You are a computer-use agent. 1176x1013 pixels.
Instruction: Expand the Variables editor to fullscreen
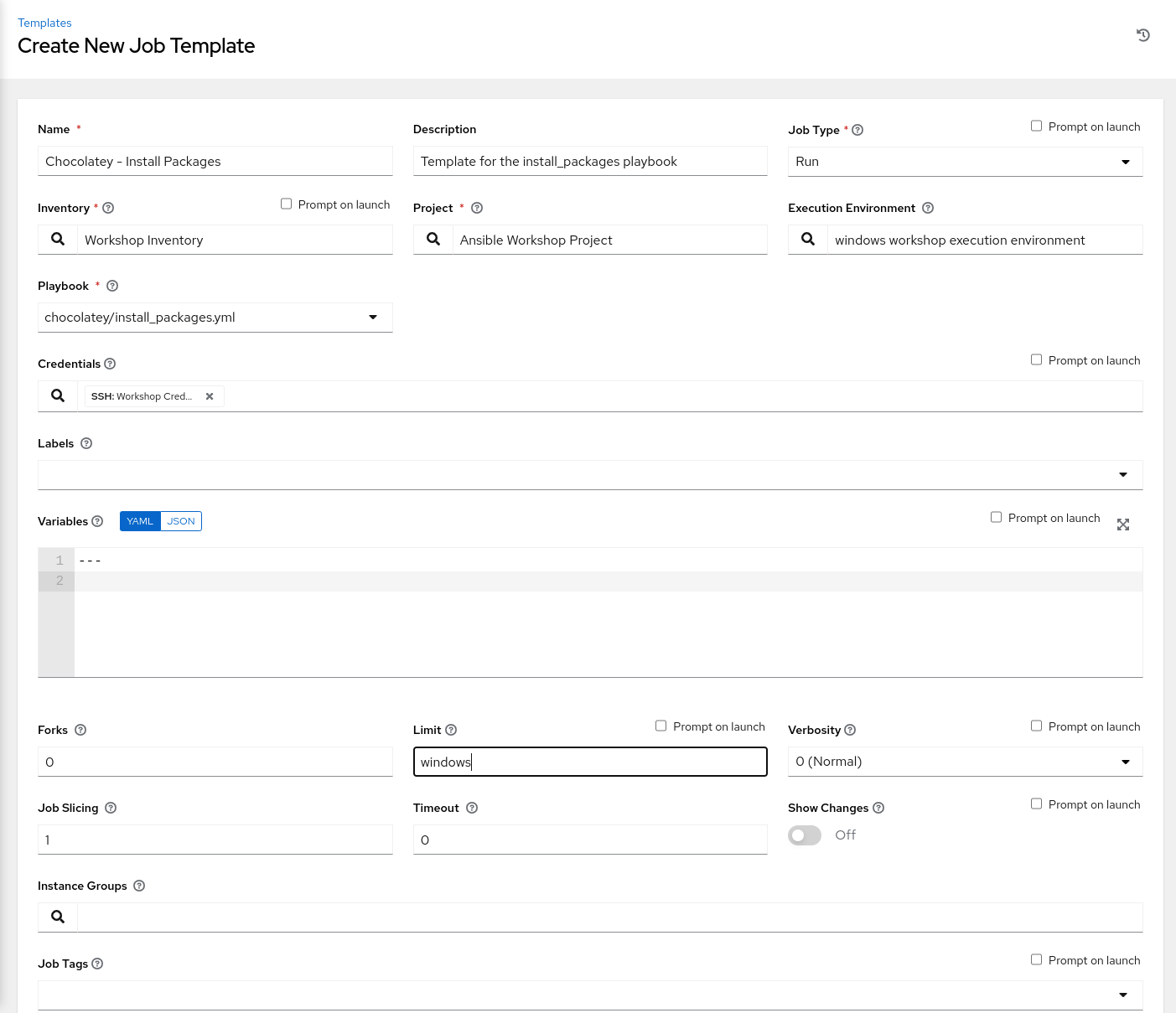pos(1123,525)
